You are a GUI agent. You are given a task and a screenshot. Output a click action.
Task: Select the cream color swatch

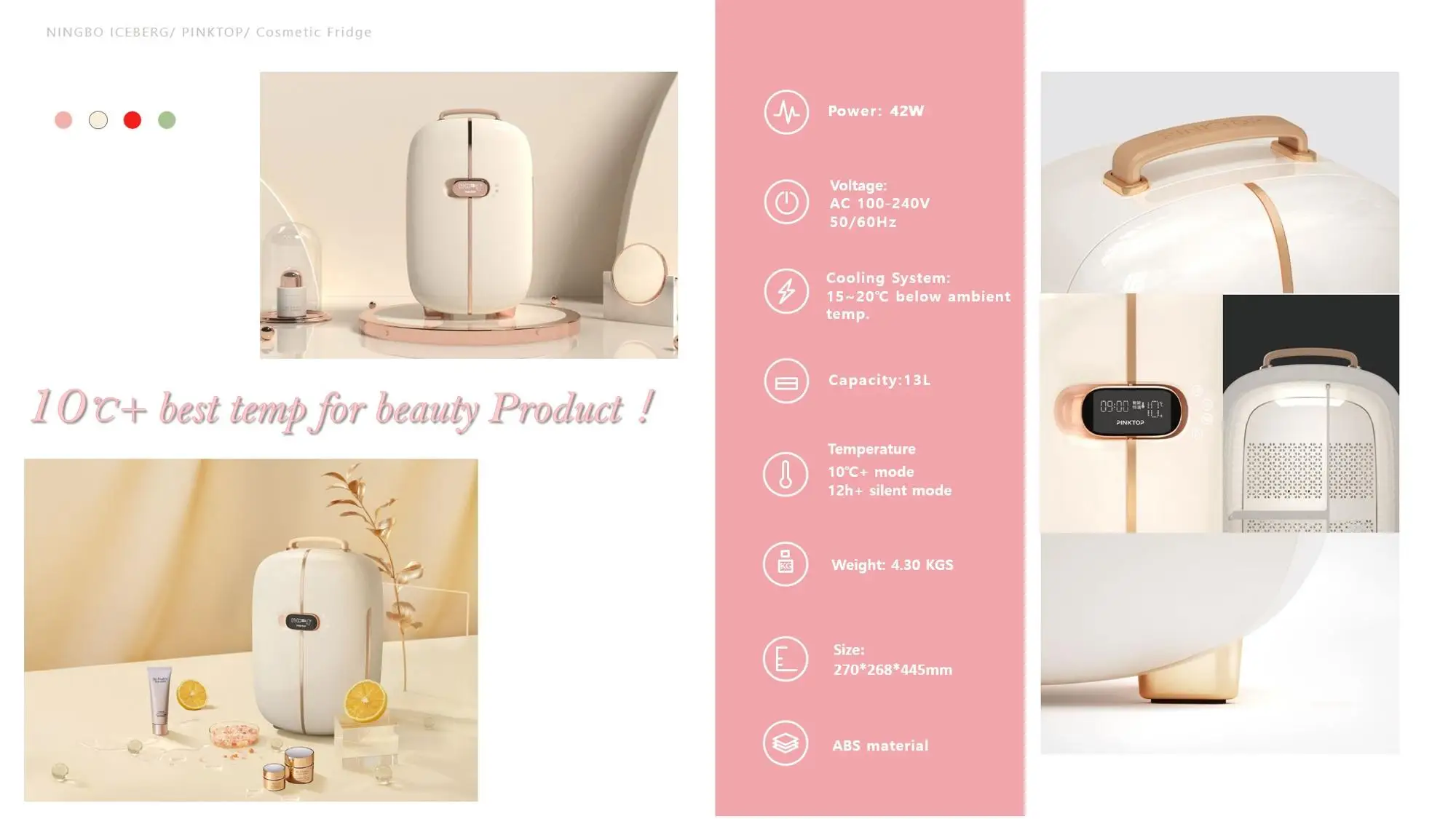tap(98, 120)
